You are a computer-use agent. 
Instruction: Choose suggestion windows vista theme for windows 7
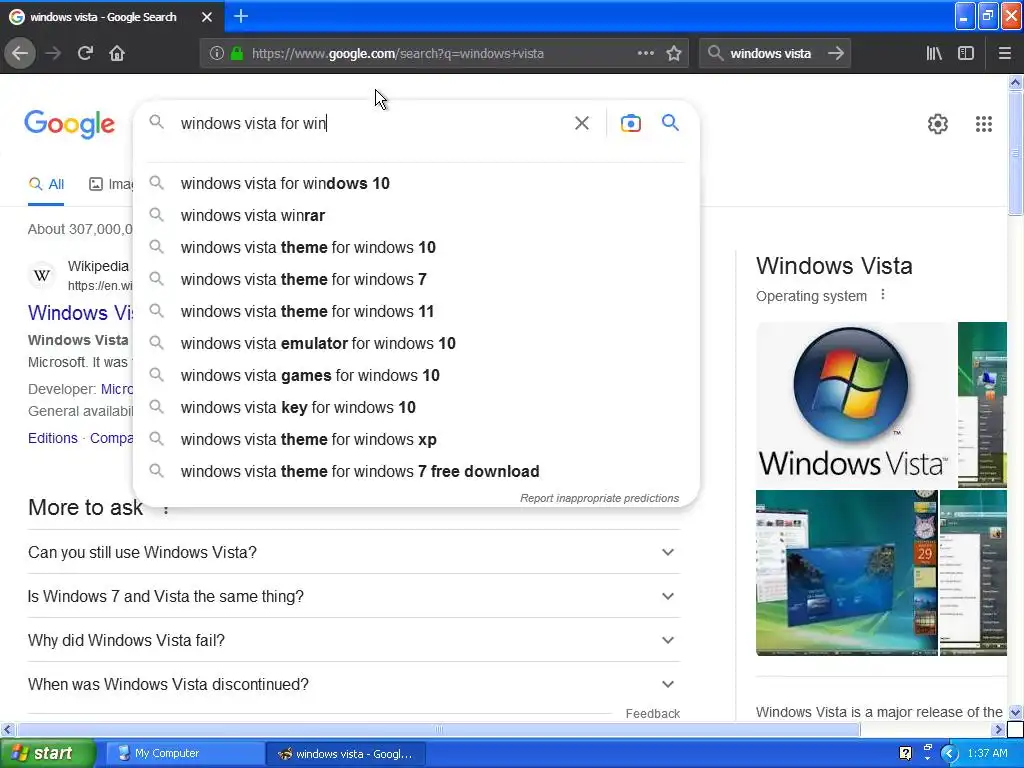[x=416, y=280]
